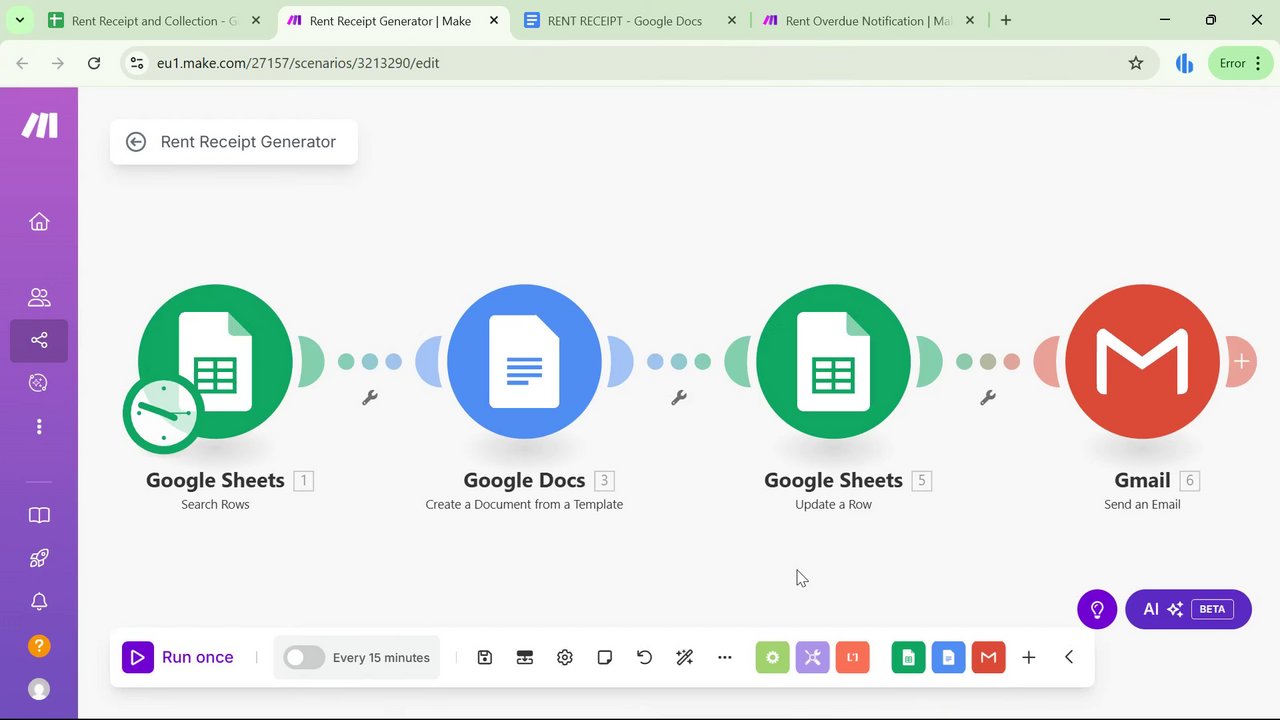Open a new browser tab

tap(1006, 20)
